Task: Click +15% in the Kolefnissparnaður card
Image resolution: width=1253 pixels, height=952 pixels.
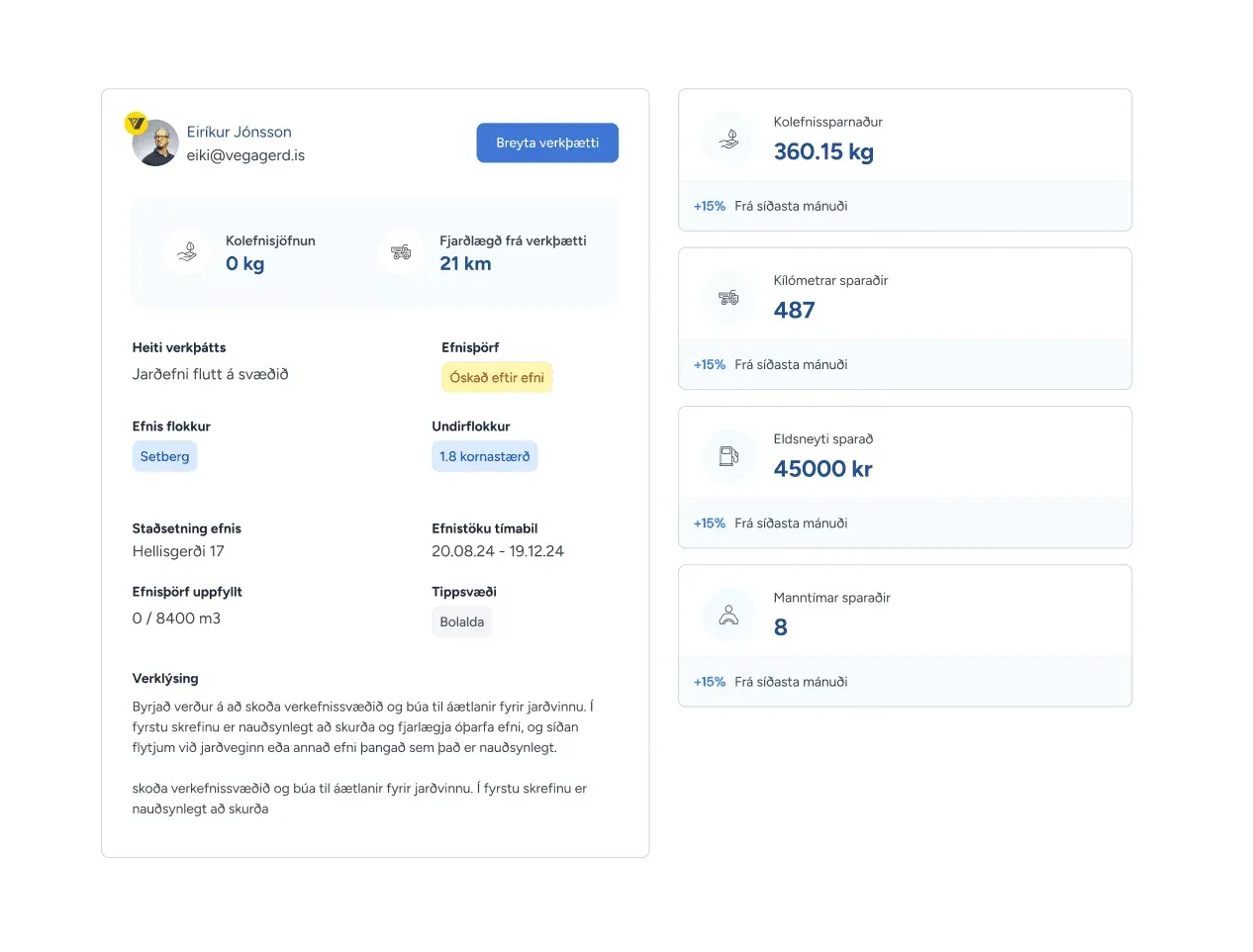Action: pyautogui.click(x=710, y=206)
